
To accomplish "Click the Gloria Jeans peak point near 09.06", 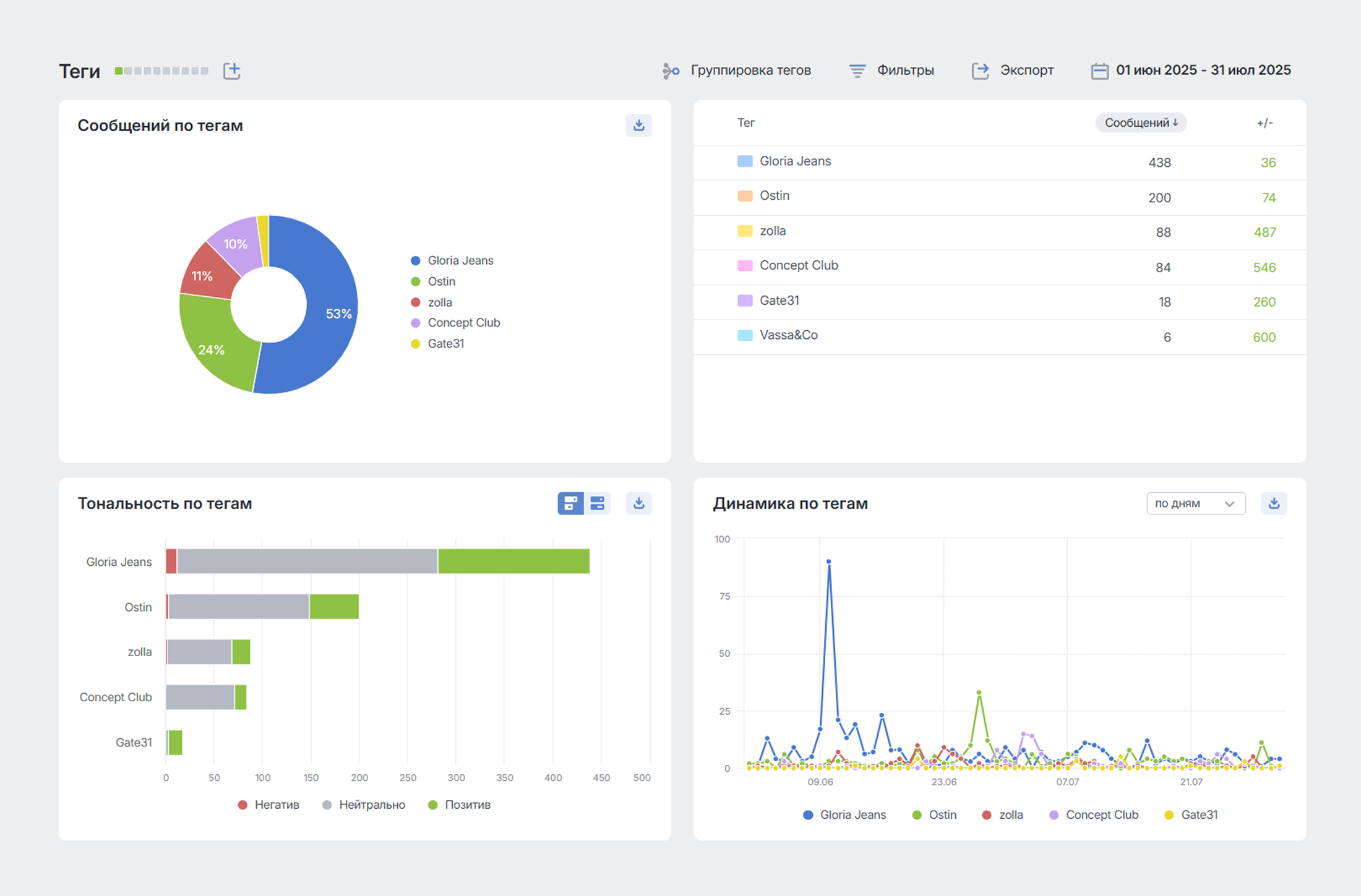I will click(x=829, y=561).
